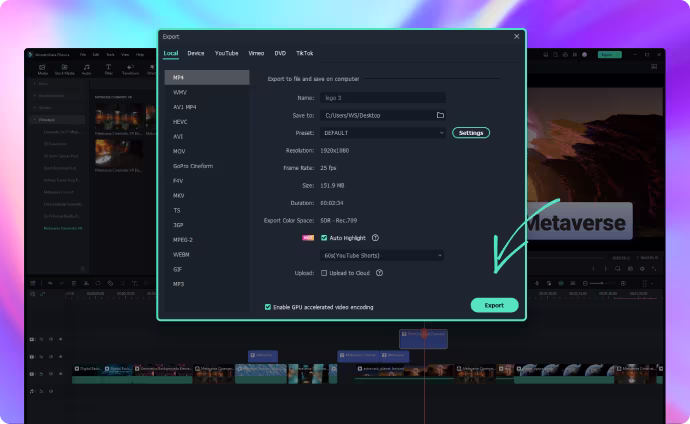
Task: Select first Metaverse Cinematic thumbnail
Action: click(119, 117)
